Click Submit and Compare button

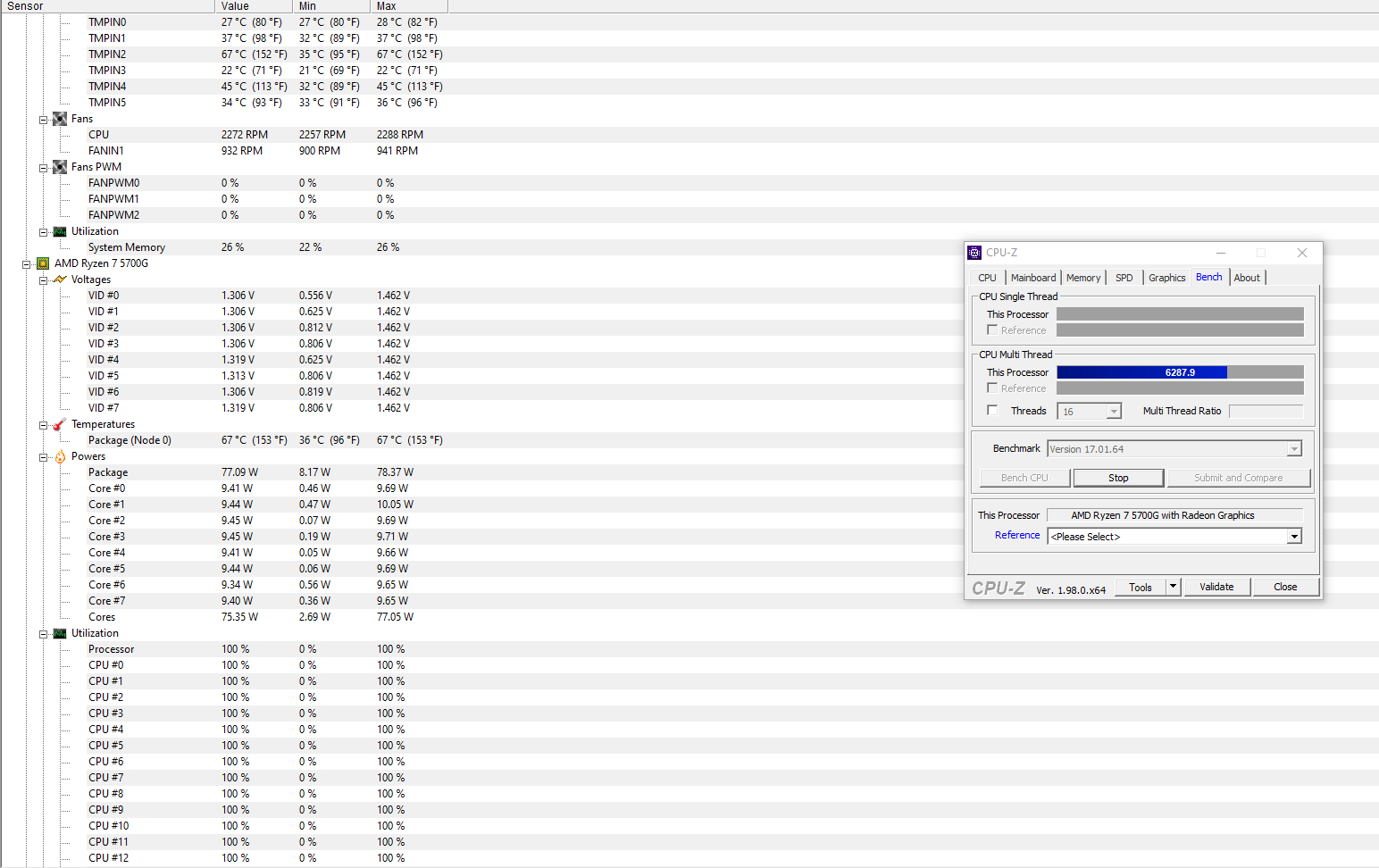click(1239, 478)
